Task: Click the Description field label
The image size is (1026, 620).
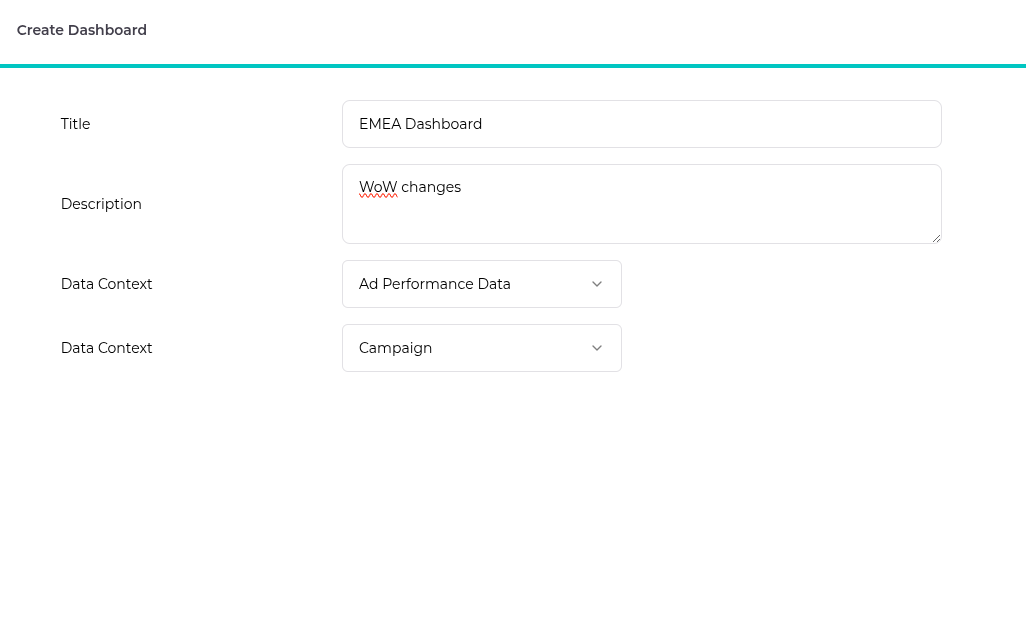Action: (101, 204)
